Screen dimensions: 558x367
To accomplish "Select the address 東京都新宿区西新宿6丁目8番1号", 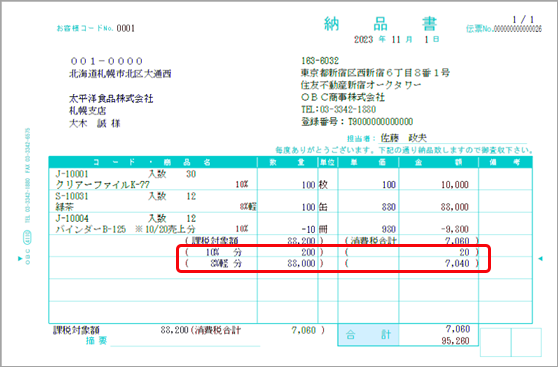I will pyautogui.click(x=375, y=73).
